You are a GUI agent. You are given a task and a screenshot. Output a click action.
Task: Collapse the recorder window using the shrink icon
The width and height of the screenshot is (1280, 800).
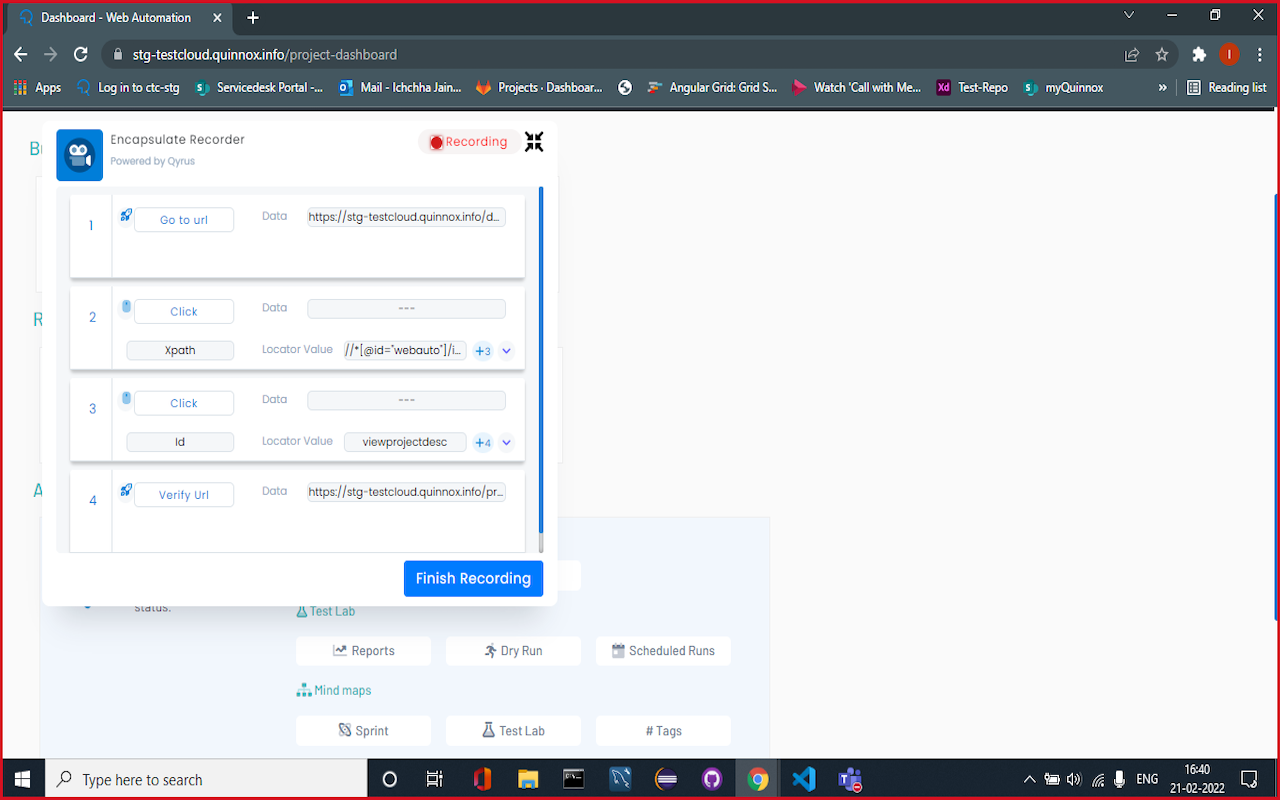[534, 142]
